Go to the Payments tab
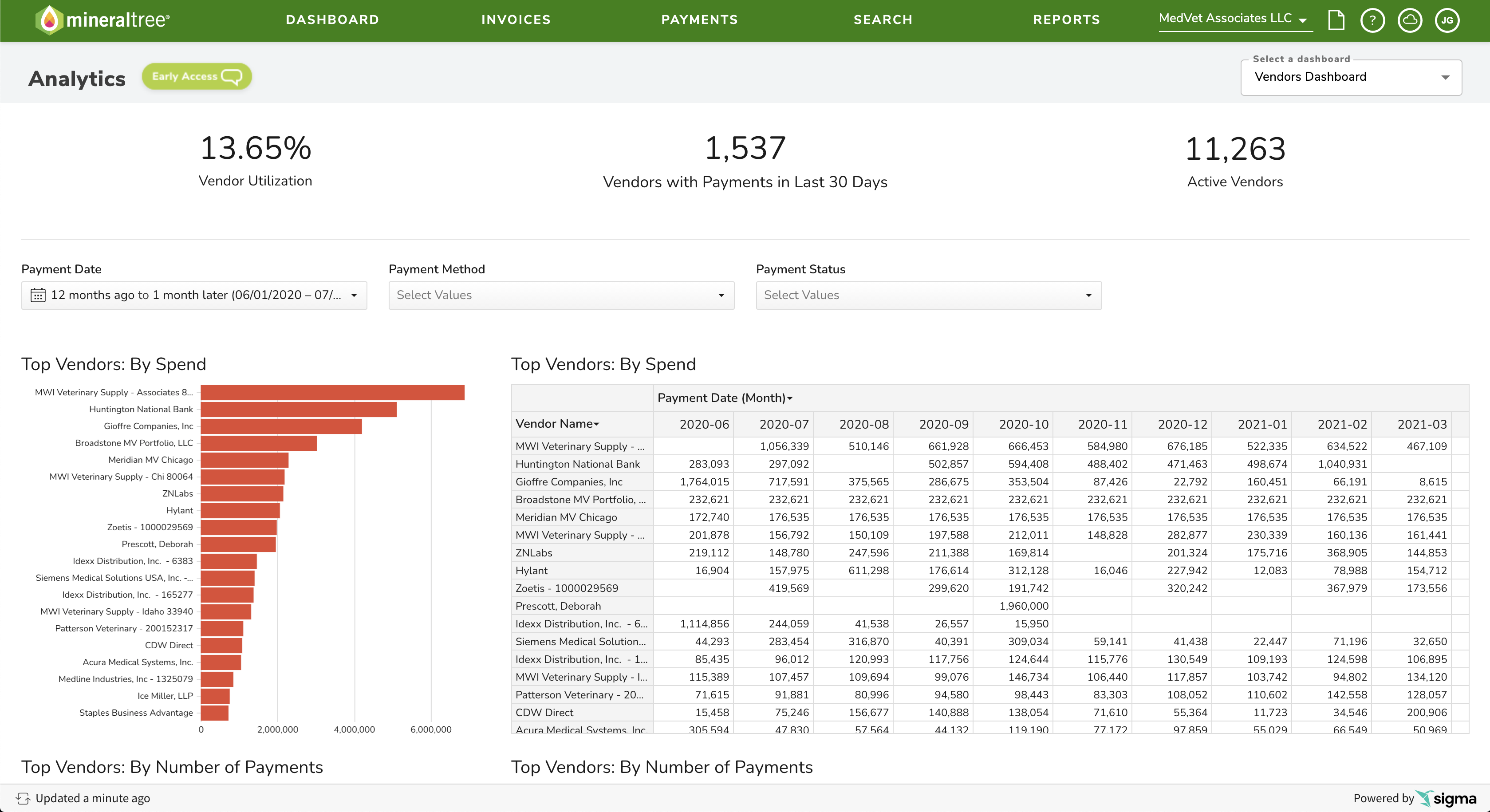Screen dimensions: 1490x812 coord(699,20)
